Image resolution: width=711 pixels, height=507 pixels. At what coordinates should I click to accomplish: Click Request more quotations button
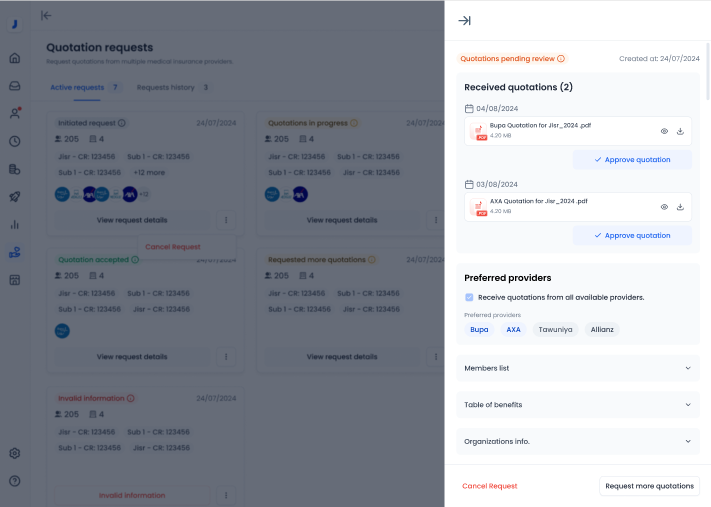point(649,486)
